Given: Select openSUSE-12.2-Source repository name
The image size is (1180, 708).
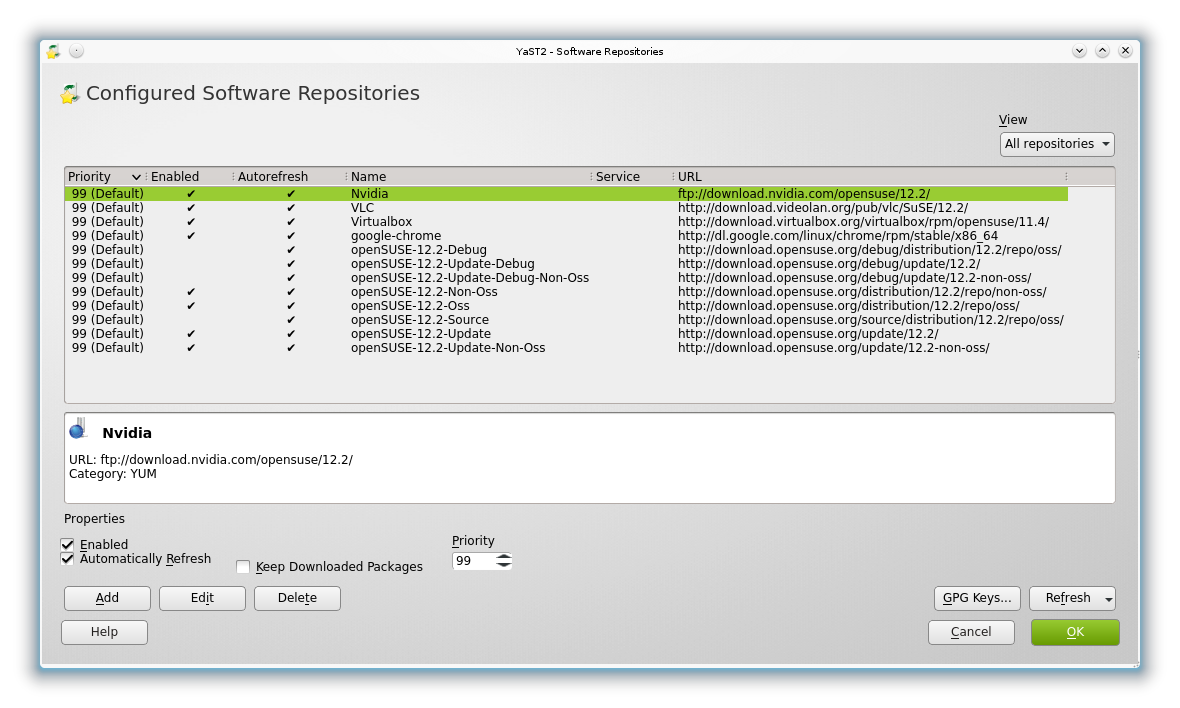Looking at the screenshot, I should click(x=420, y=320).
